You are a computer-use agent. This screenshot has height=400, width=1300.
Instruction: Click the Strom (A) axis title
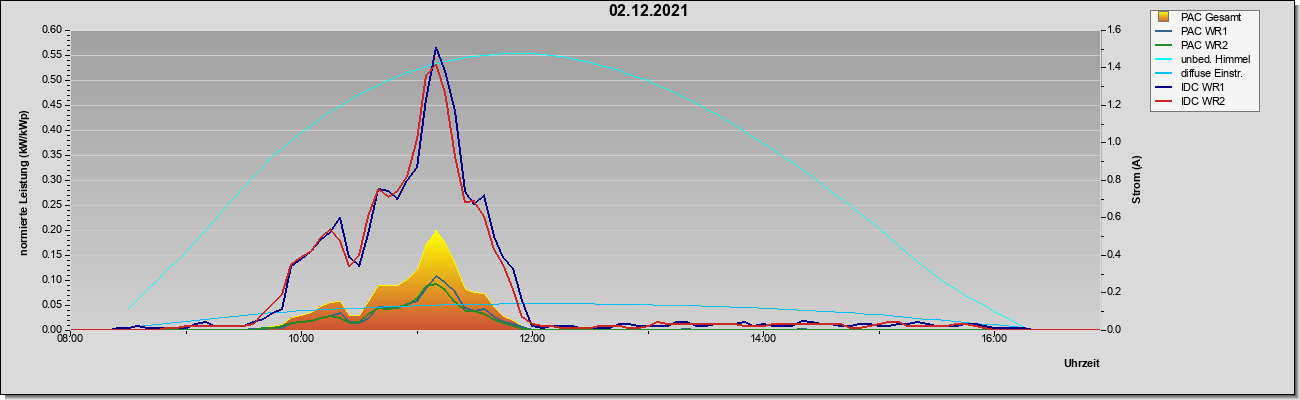pos(1137,180)
